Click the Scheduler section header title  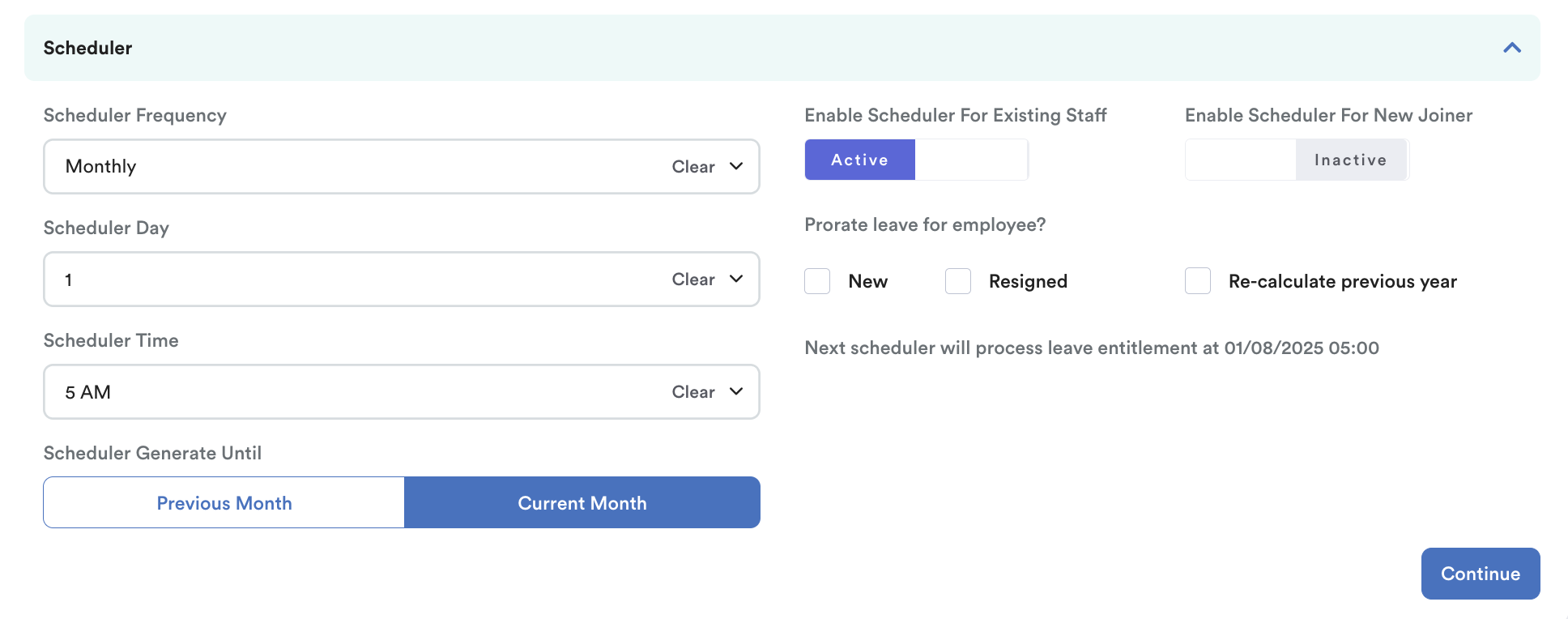(x=87, y=48)
